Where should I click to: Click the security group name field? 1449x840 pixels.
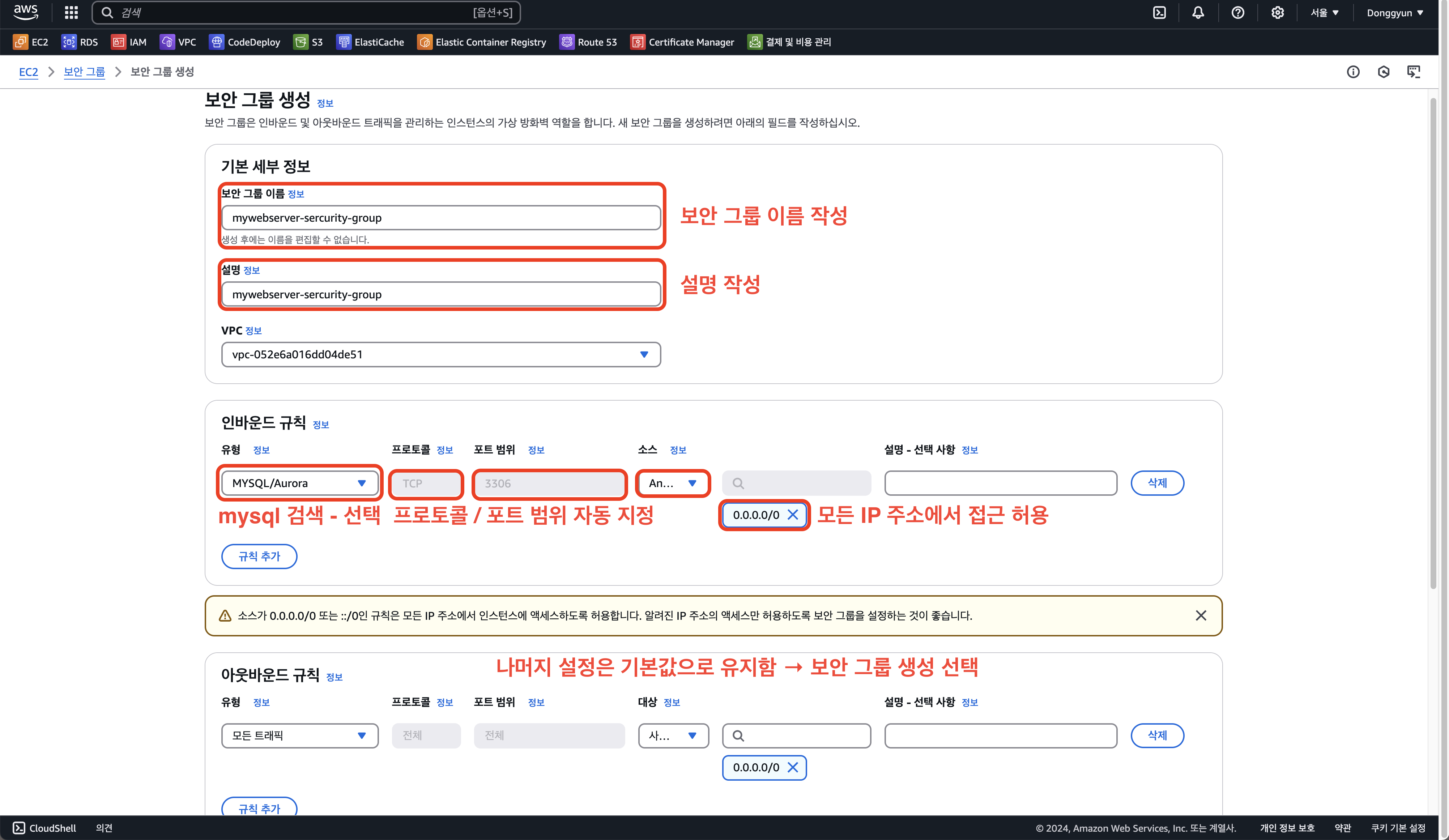pos(441,217)
